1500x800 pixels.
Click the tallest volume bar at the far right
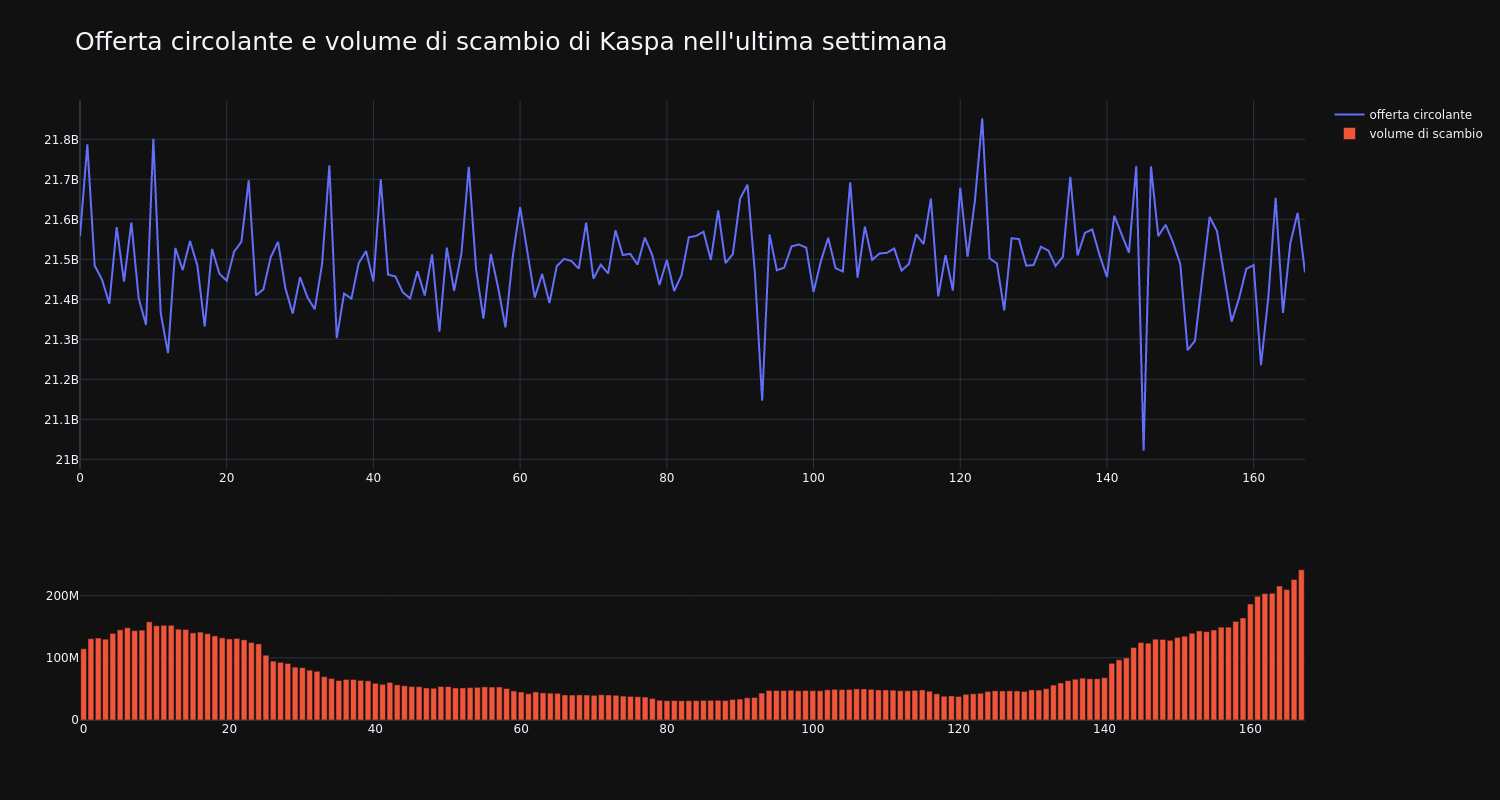tap(1301, 645)
